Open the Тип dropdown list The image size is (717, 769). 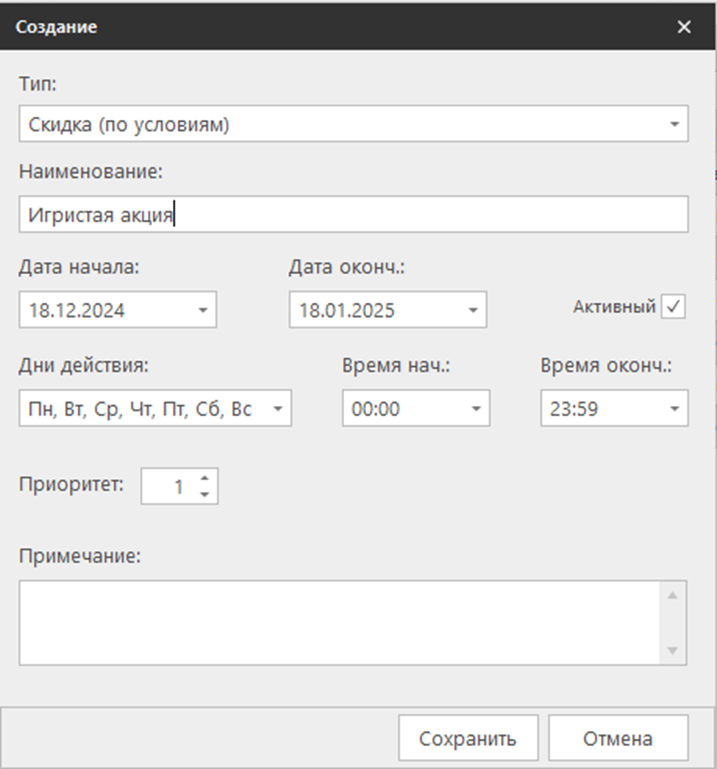(x=673, y=125)
